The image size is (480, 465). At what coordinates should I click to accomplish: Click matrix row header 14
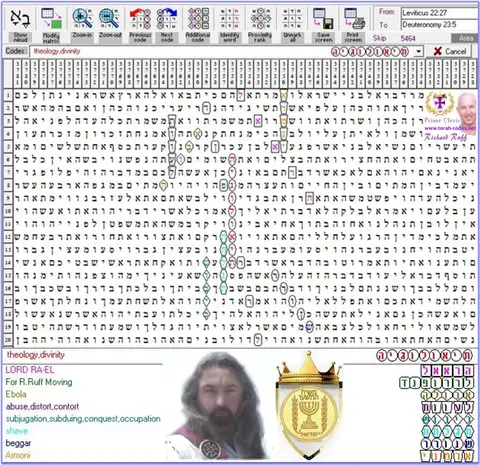8,262
